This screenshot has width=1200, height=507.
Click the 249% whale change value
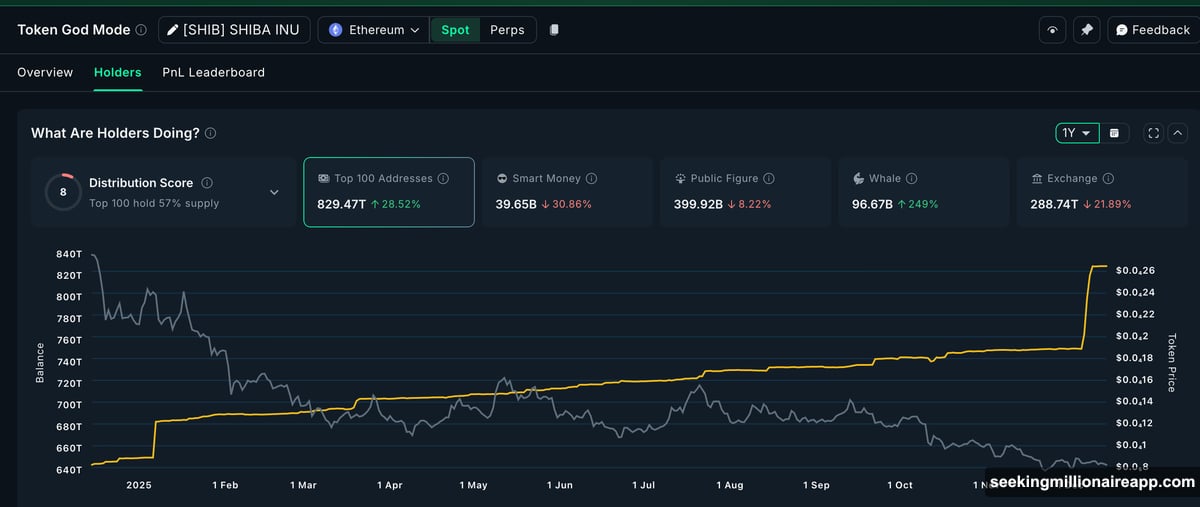(924, 204)
